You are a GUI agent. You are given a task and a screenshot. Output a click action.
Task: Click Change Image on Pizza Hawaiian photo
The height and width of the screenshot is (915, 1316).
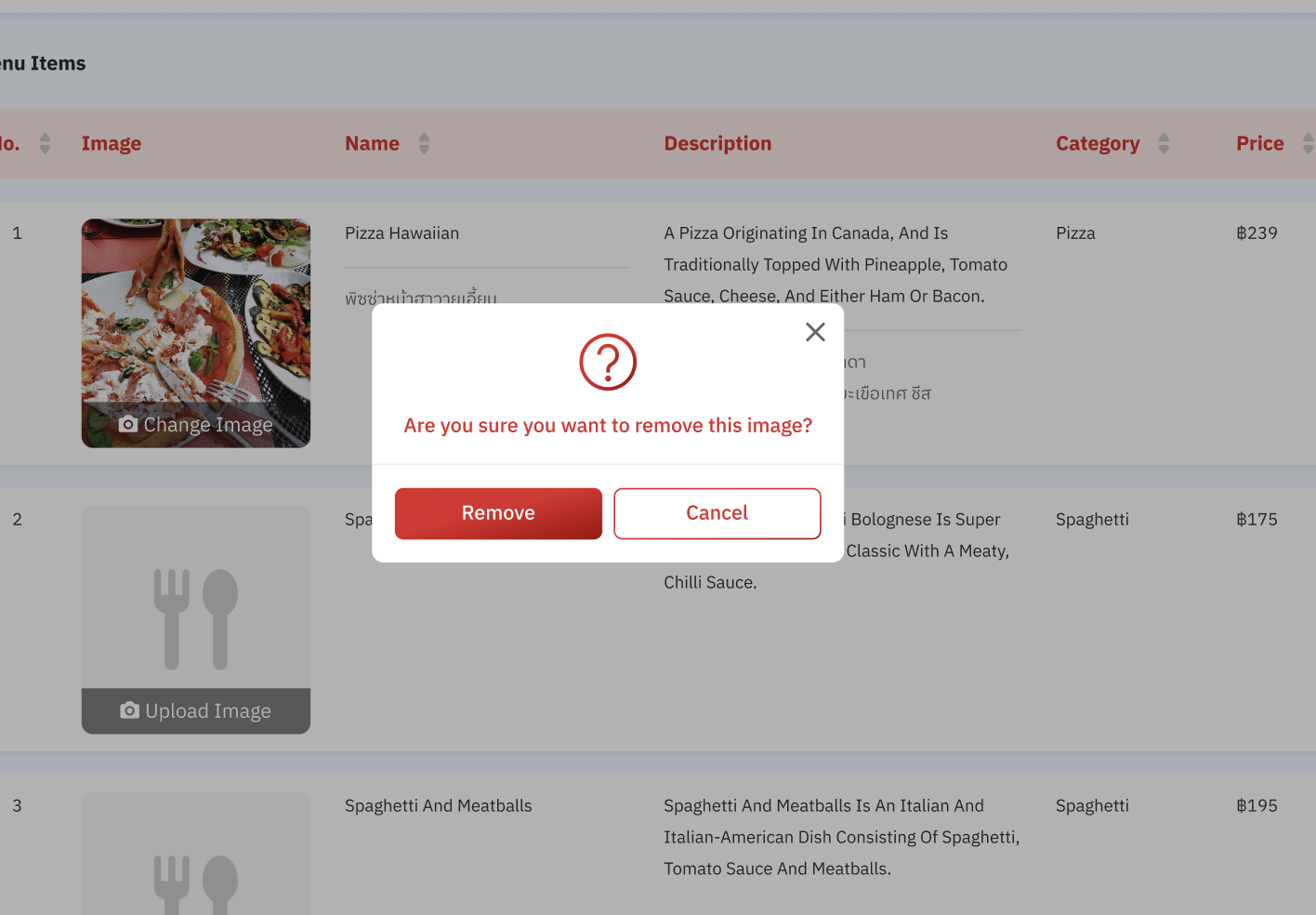point(207,425)
